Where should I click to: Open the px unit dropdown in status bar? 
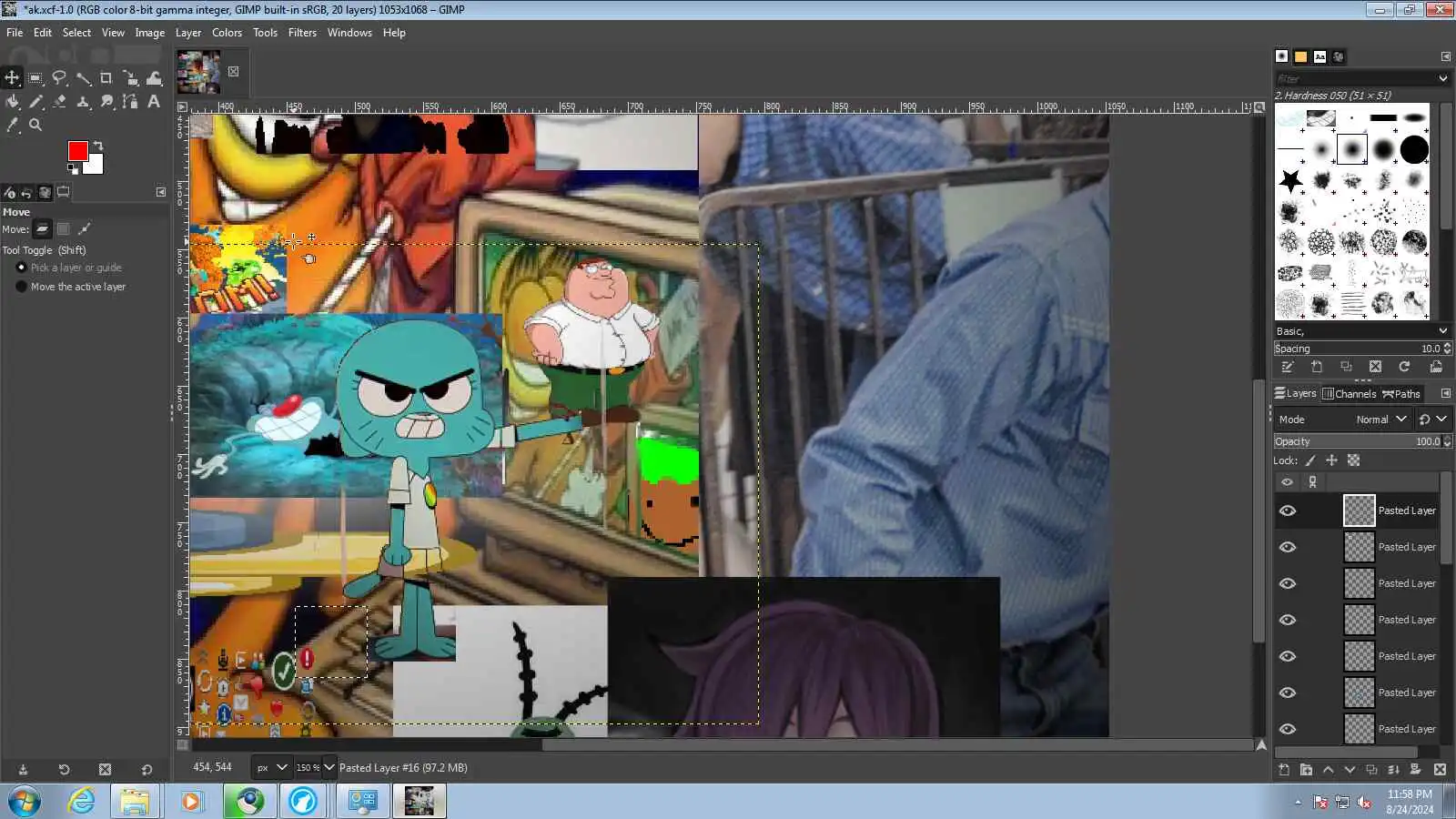point(271,768)
